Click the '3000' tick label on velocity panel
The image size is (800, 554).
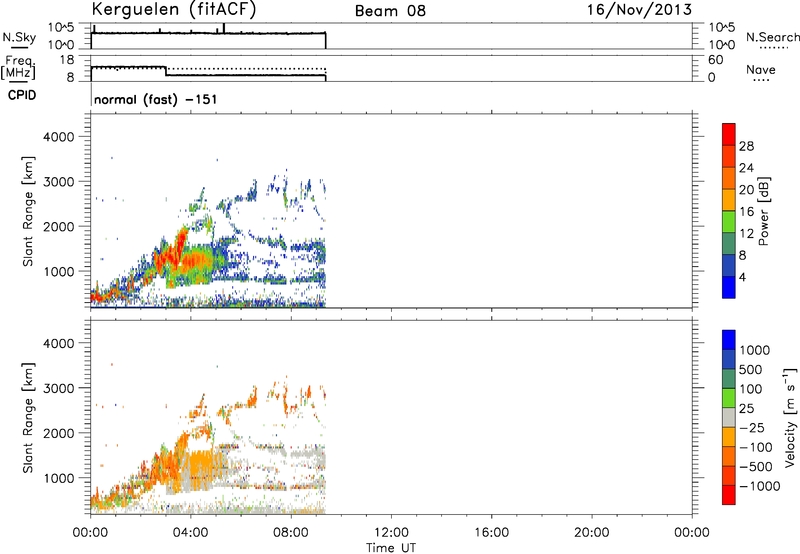point(58,388)
